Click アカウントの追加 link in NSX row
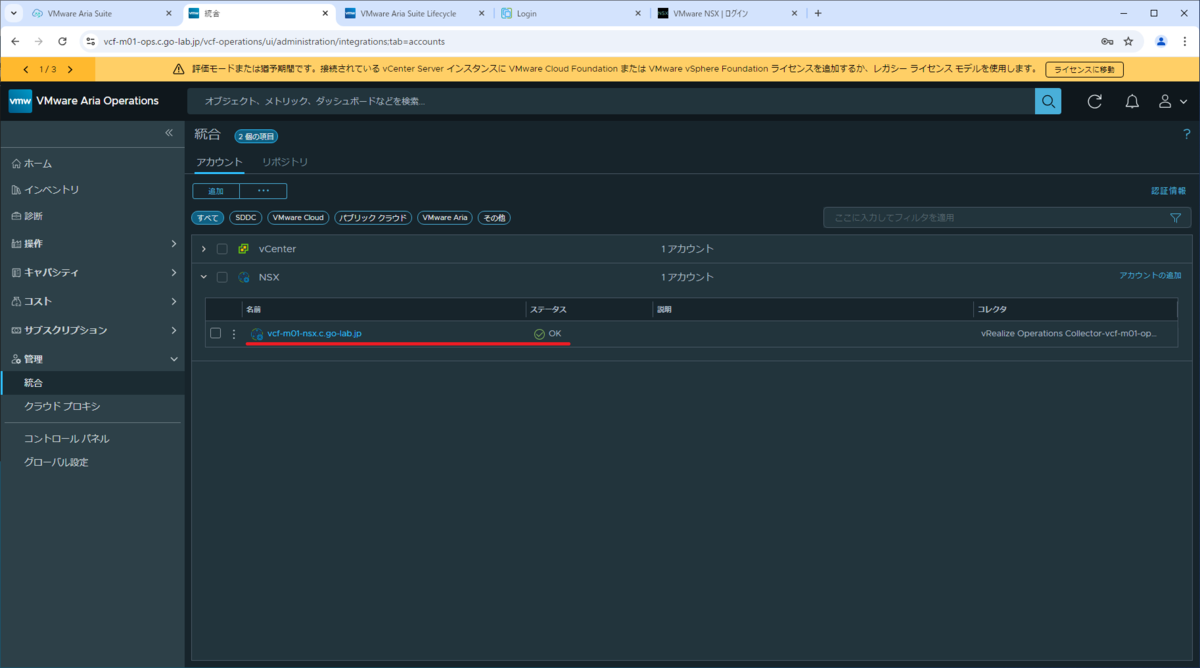1200x668 pixels. [1150, 275]
